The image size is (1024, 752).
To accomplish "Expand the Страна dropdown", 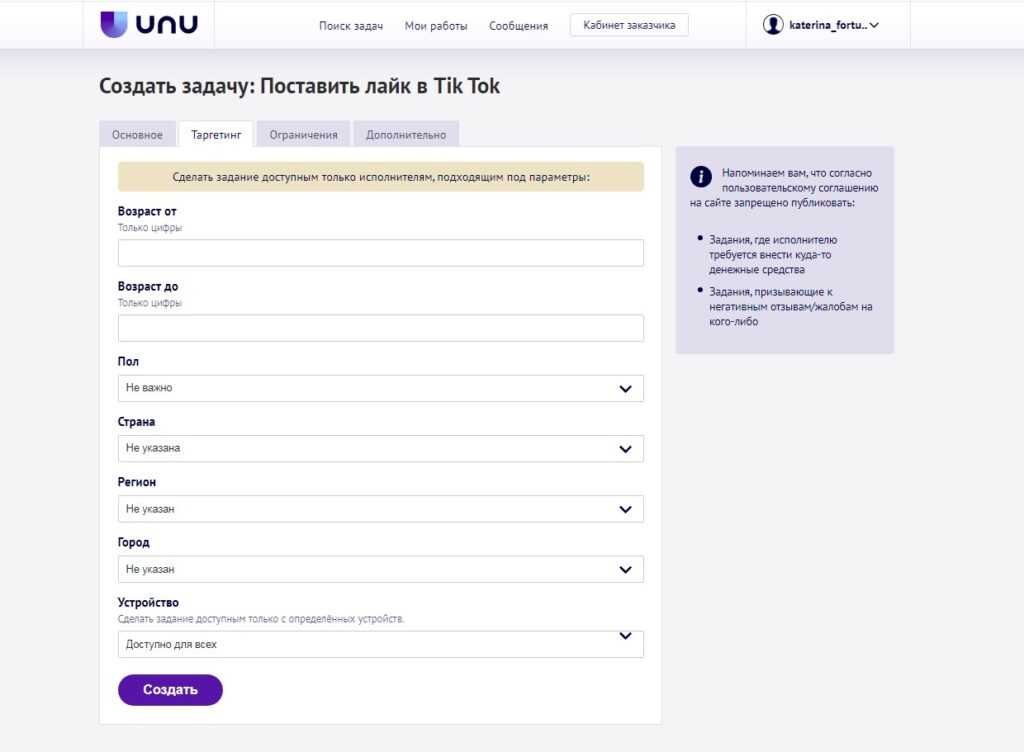I will pyautogui.click(x=381, y=448).
